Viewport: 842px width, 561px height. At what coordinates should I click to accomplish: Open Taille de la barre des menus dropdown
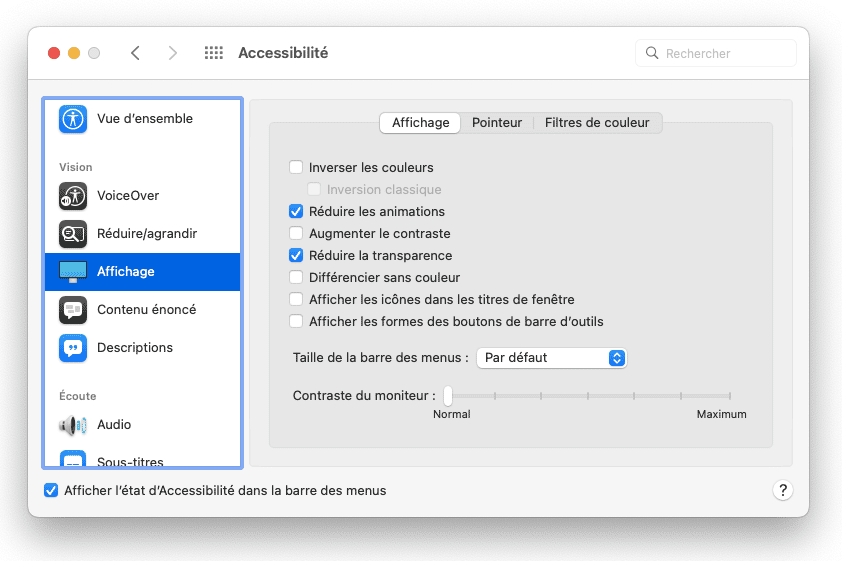coord(551,358)
